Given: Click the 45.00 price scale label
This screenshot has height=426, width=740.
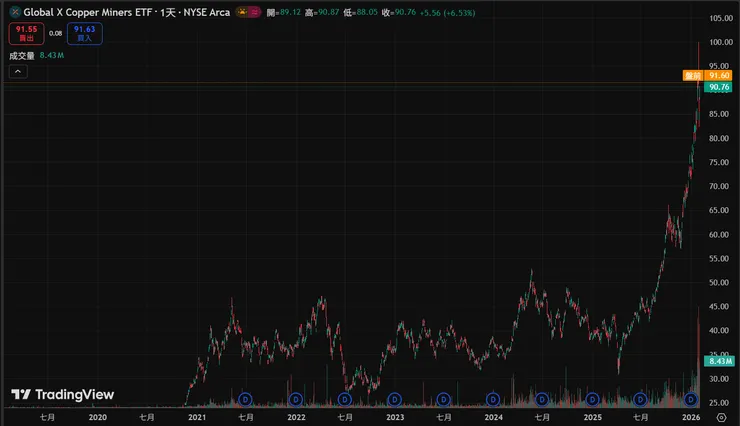Looking at the screenshot, I should 719,306.
